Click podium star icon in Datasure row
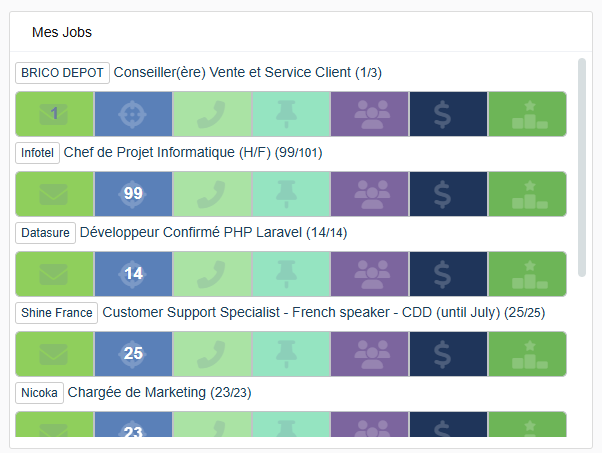 527,274
